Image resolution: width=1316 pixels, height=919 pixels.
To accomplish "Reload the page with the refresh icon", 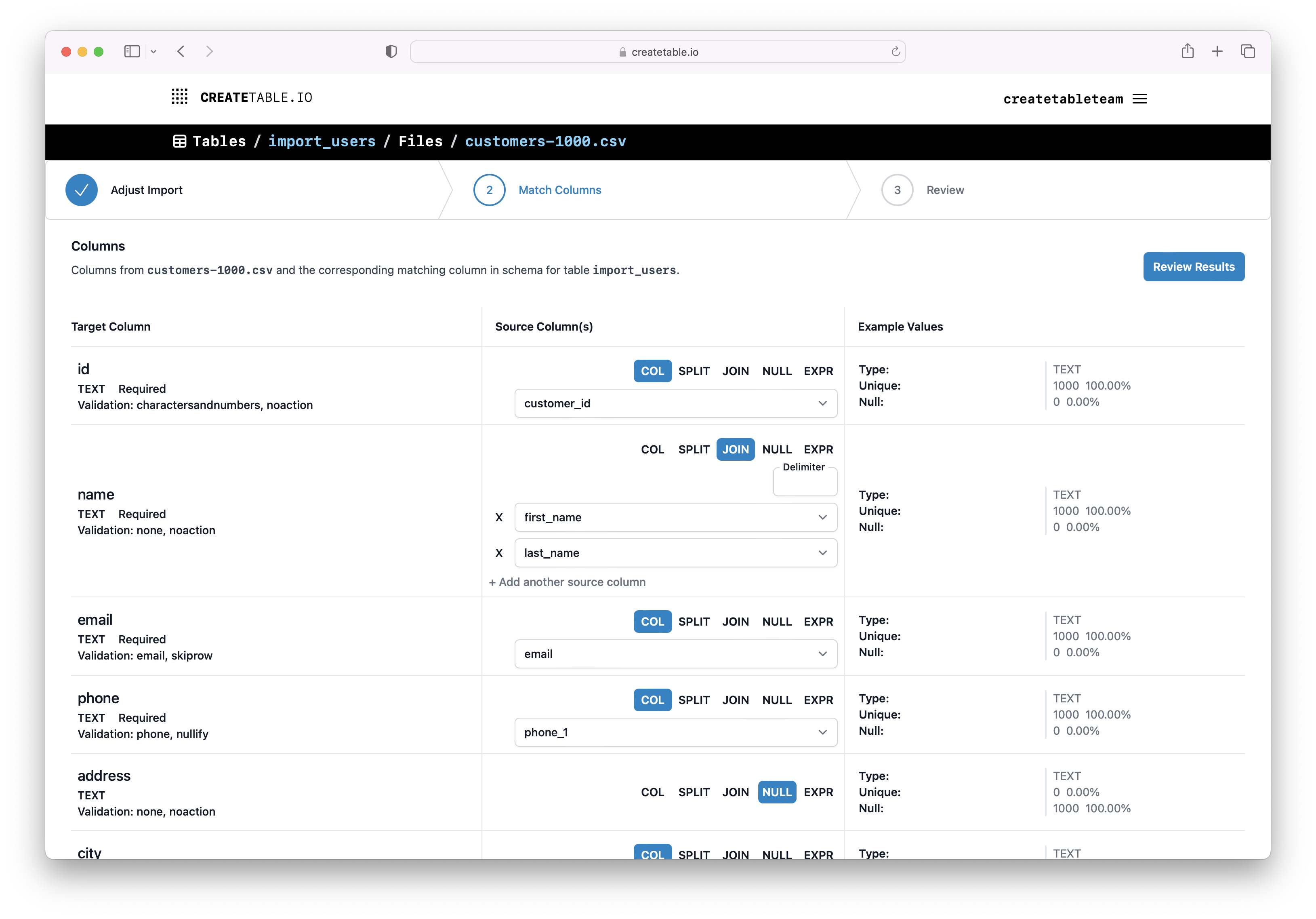I will [x=895, y=52].
